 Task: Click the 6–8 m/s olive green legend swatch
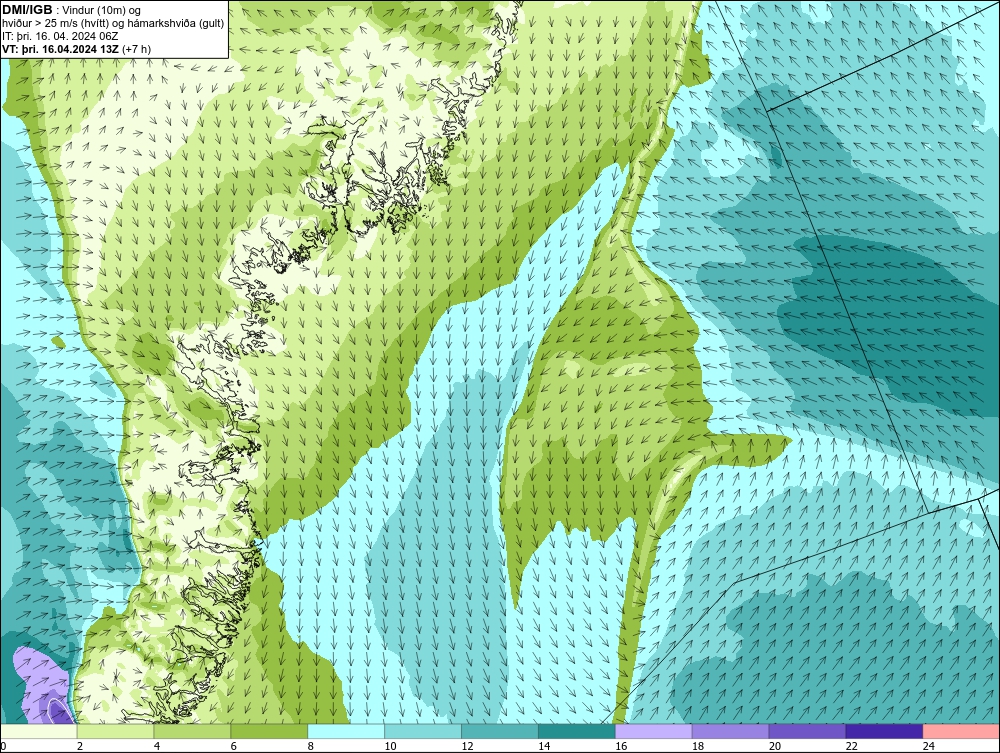(x=269, y=731)
